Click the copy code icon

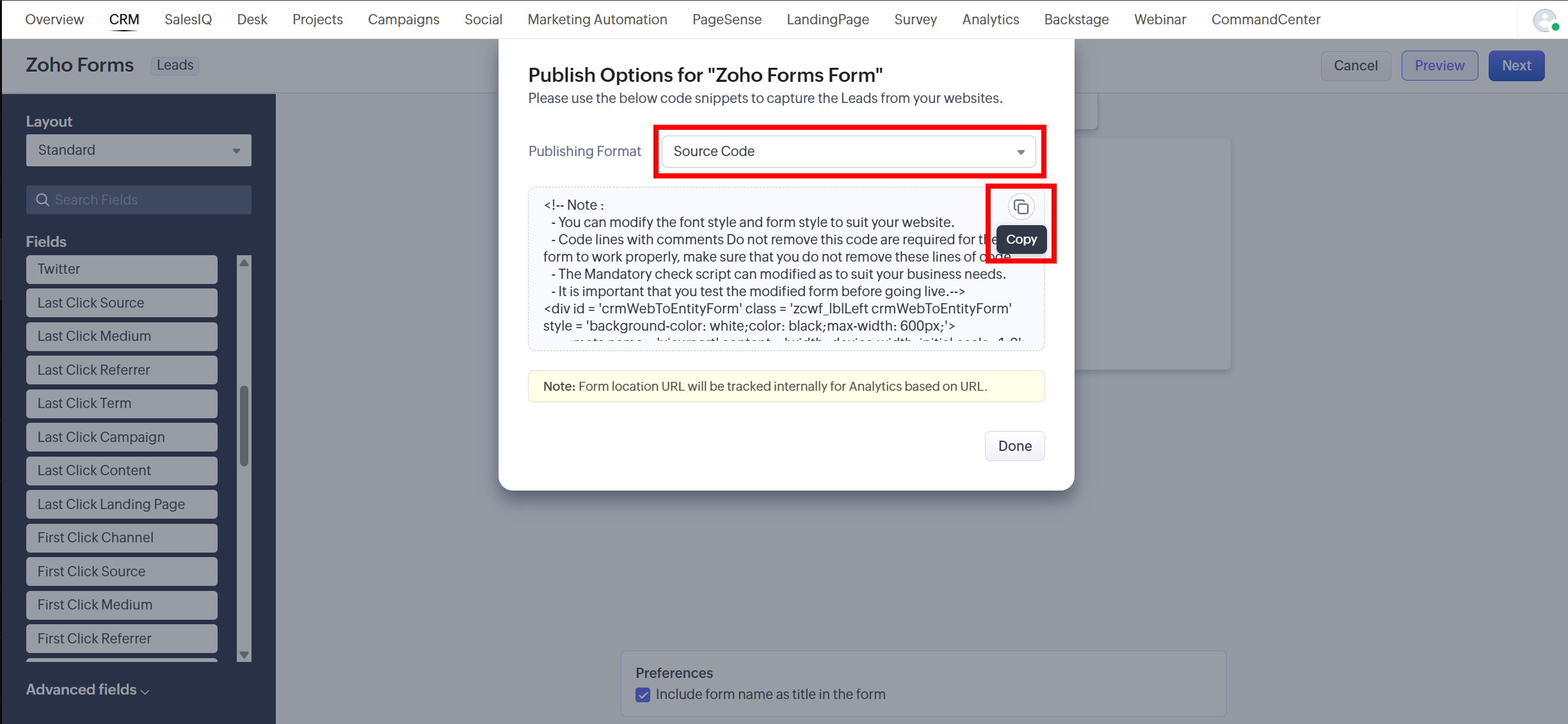click(1021, 207)
